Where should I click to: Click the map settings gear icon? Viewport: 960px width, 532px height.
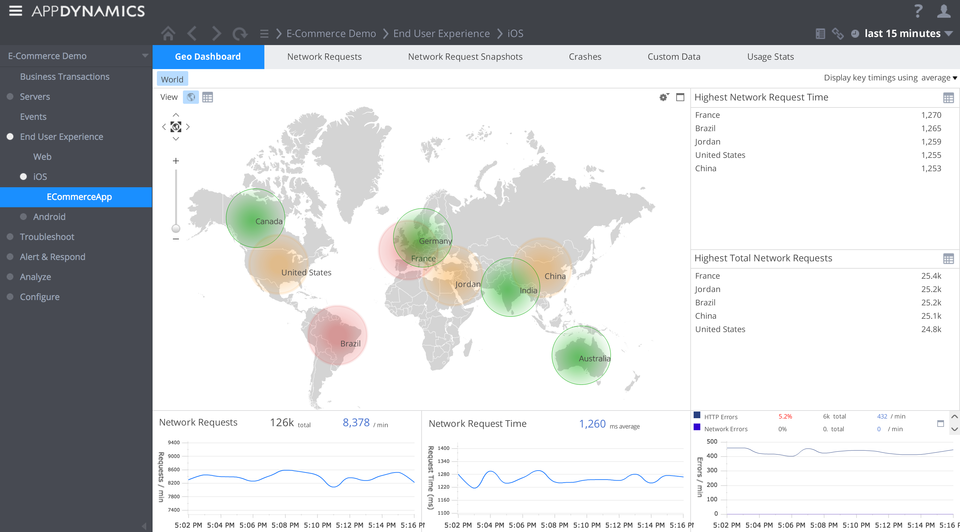click(x=663, y=97)
